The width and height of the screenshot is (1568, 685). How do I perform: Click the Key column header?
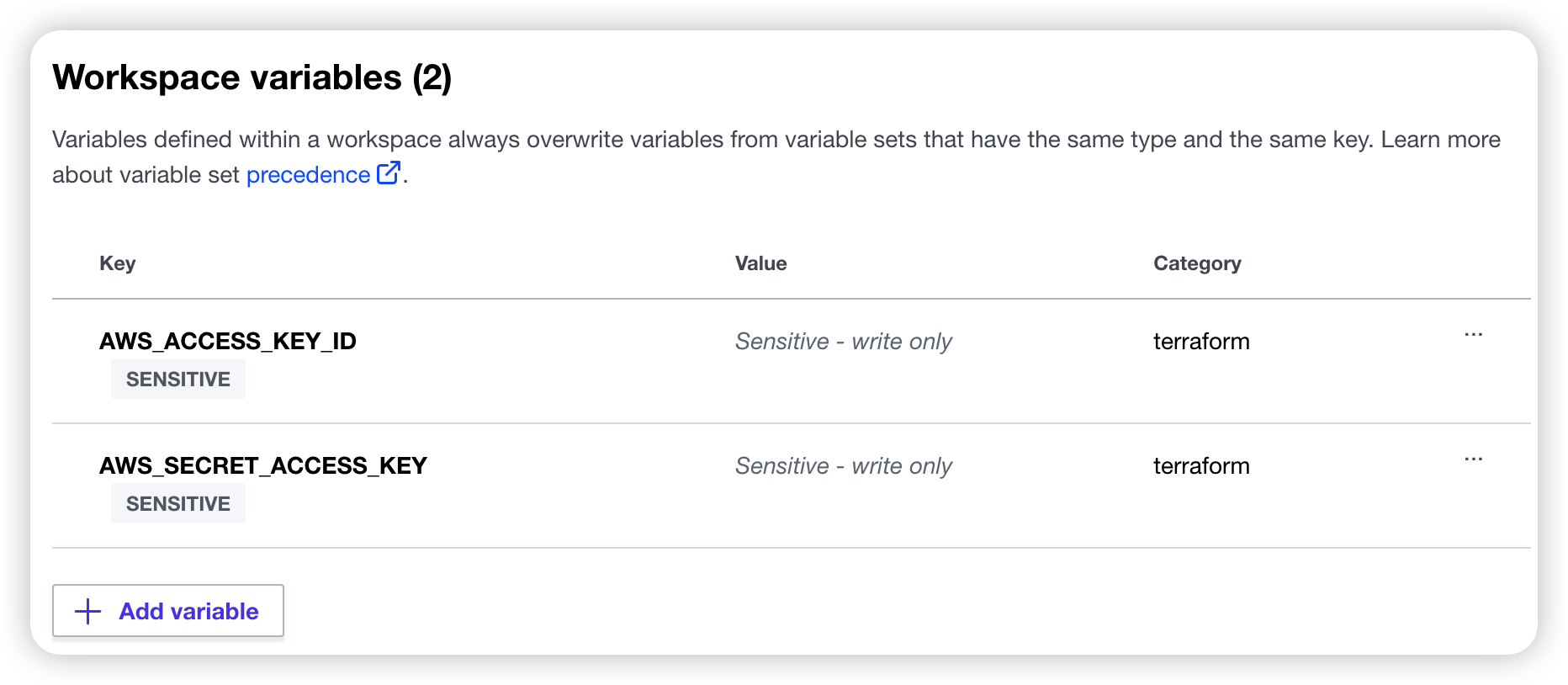(x=118, y=263)
